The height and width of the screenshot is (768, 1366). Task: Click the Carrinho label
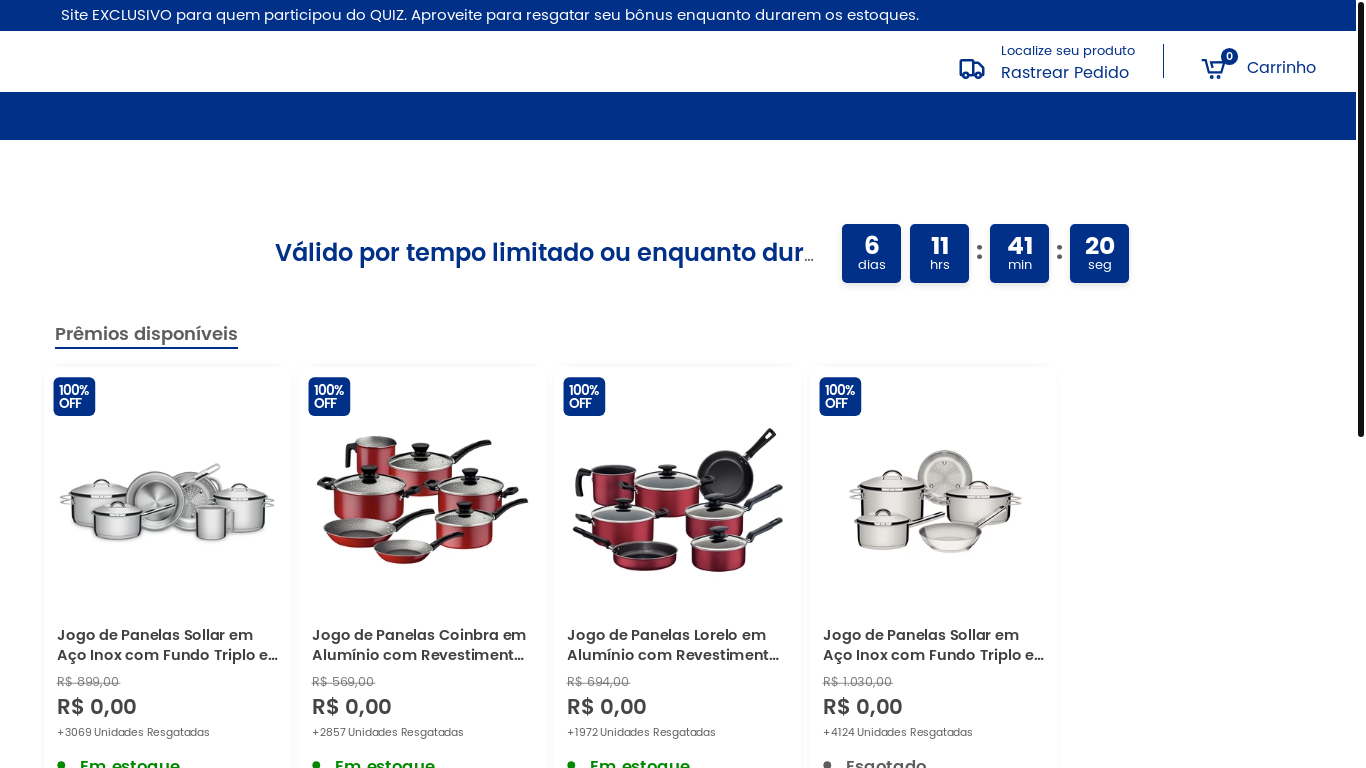[1281, 67]
